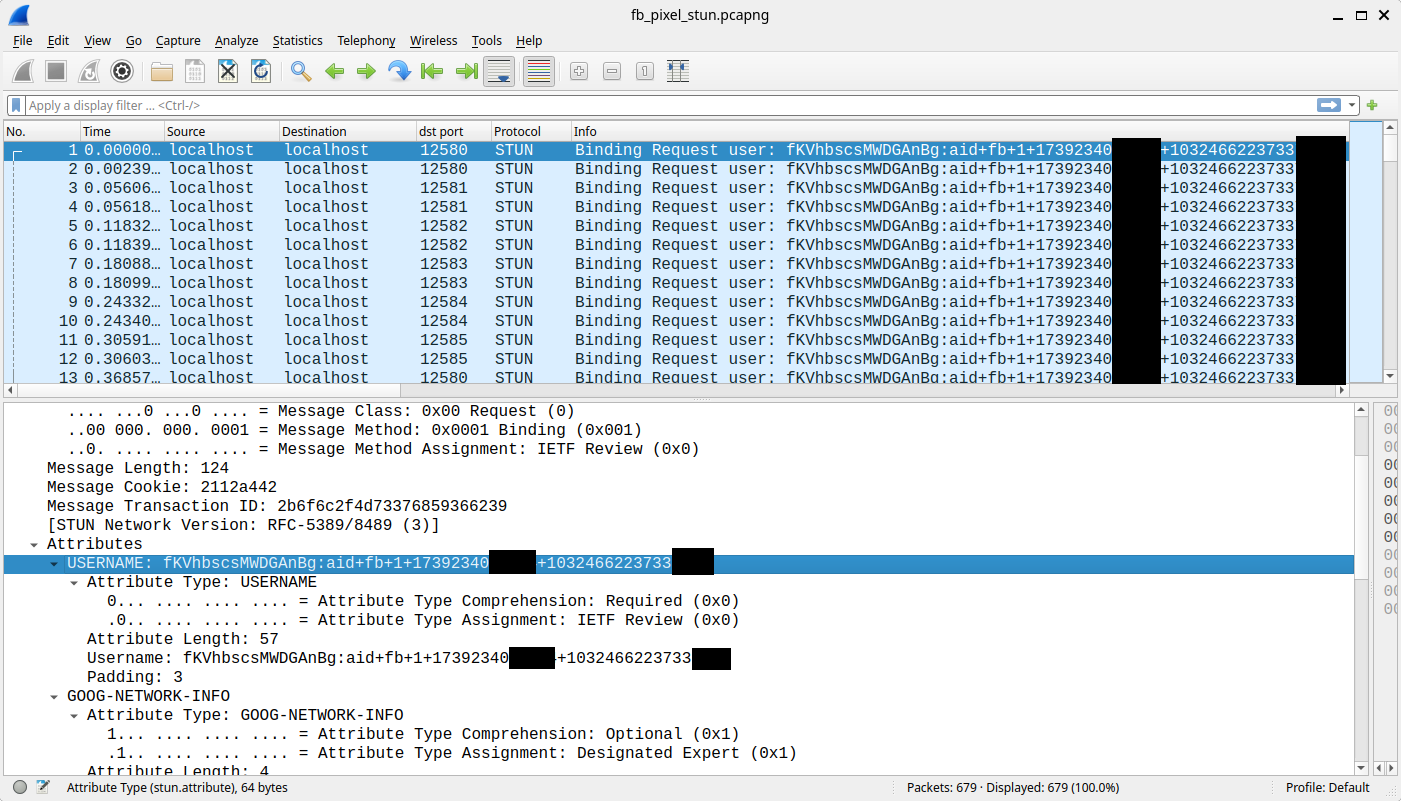Close the current capture file
This screenshot has width=1401, height=801.
click(227, 71)
